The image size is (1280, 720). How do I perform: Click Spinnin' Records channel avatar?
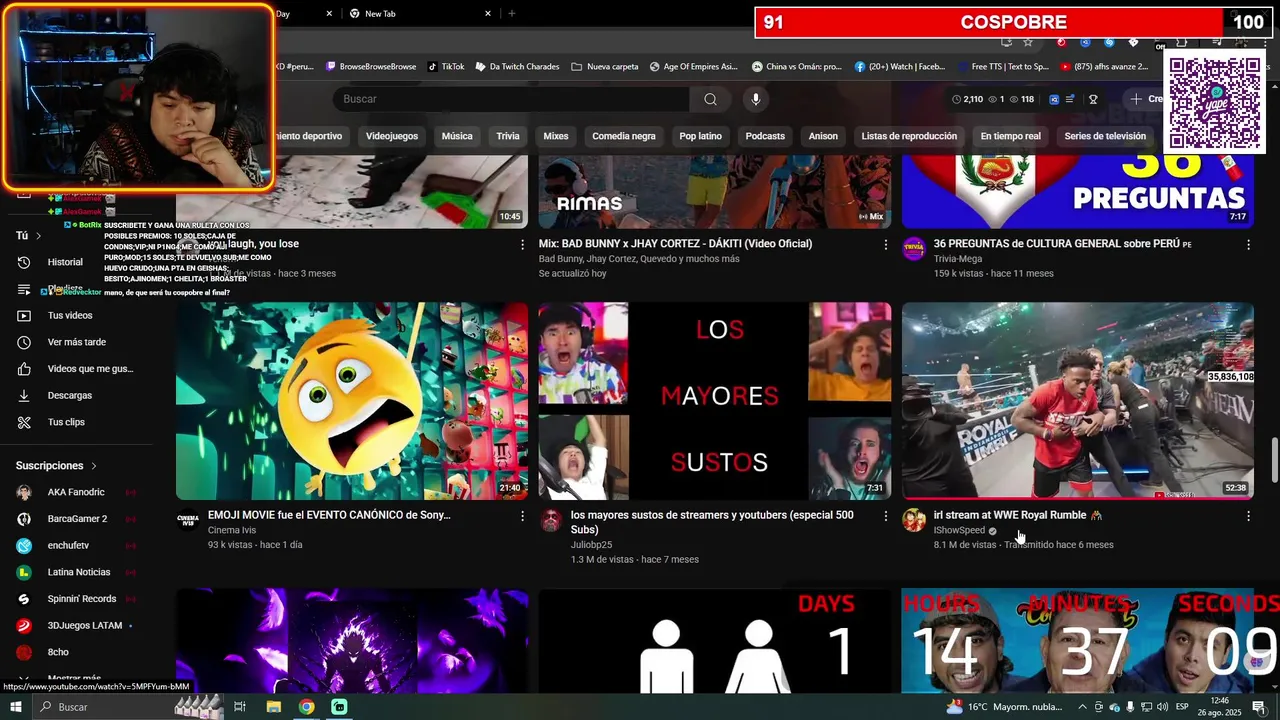[24, 599]
